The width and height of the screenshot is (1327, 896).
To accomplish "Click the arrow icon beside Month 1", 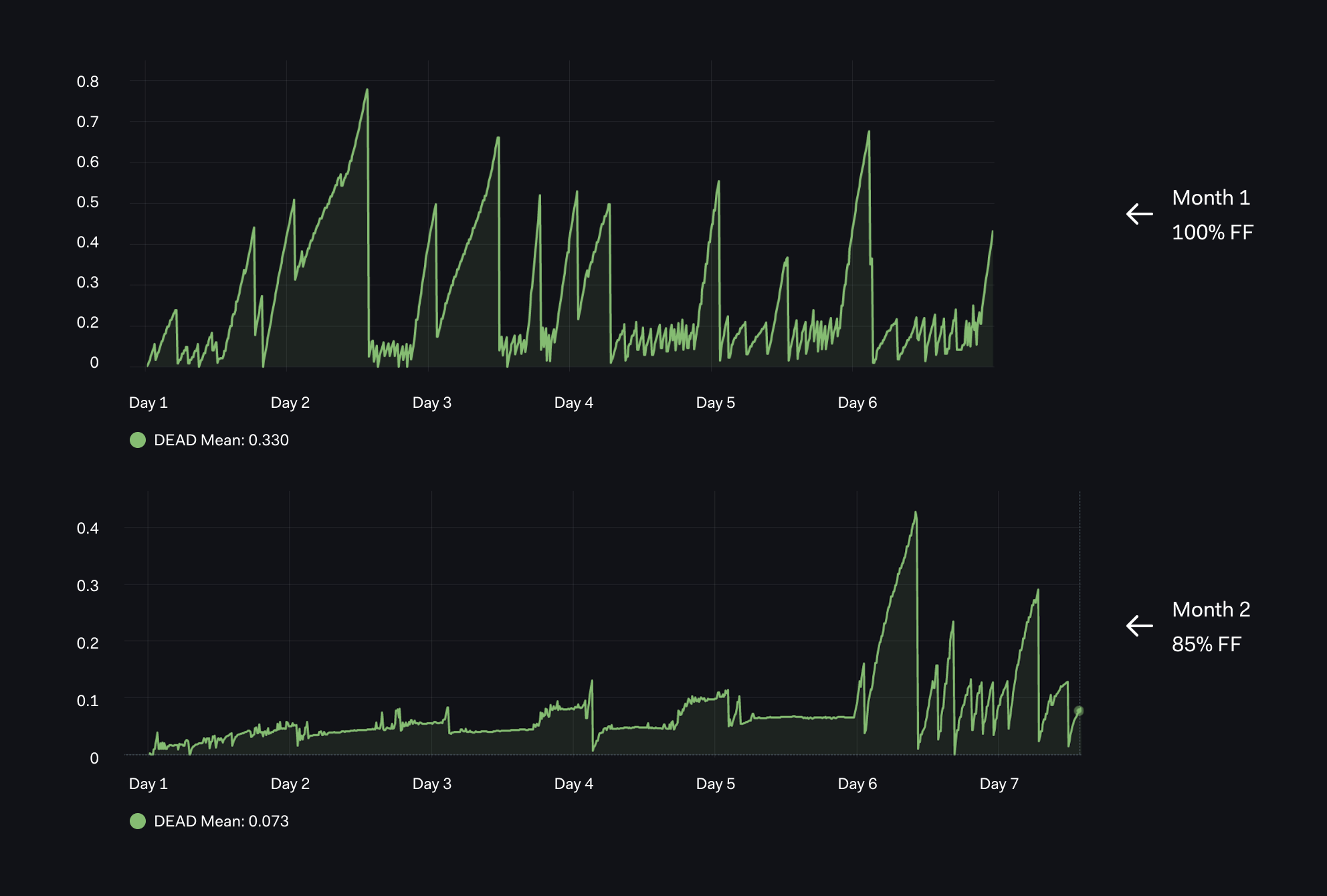I will pos(1139,214).
